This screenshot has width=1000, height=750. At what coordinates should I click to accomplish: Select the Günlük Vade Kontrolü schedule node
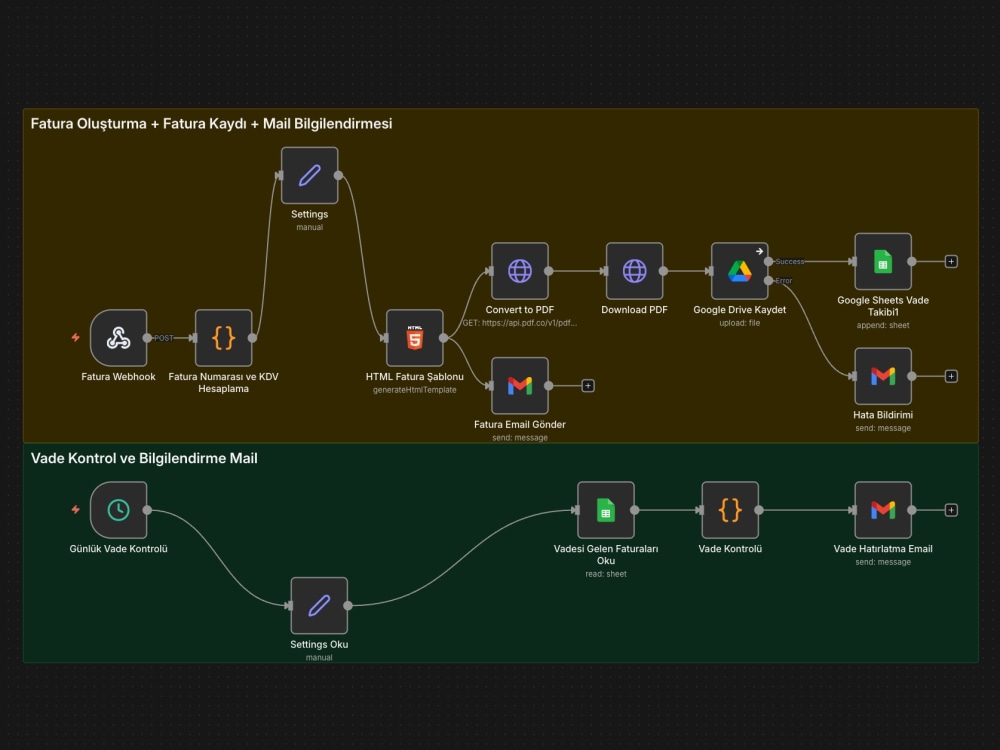pos(119,510)
